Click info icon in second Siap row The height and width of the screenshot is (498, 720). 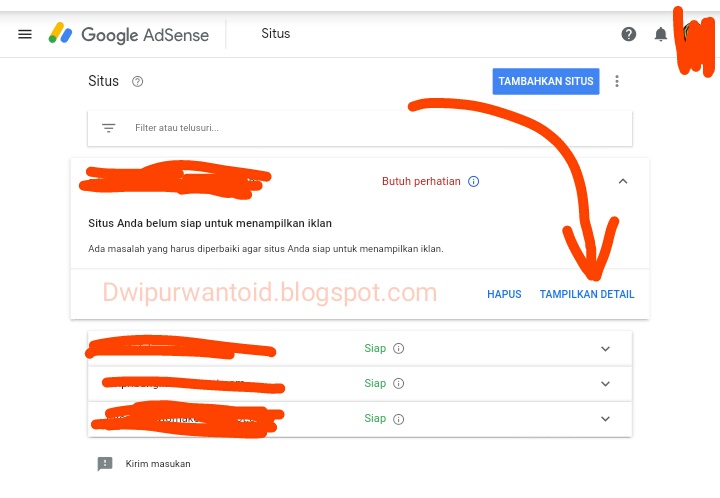[x=399, y=383]
